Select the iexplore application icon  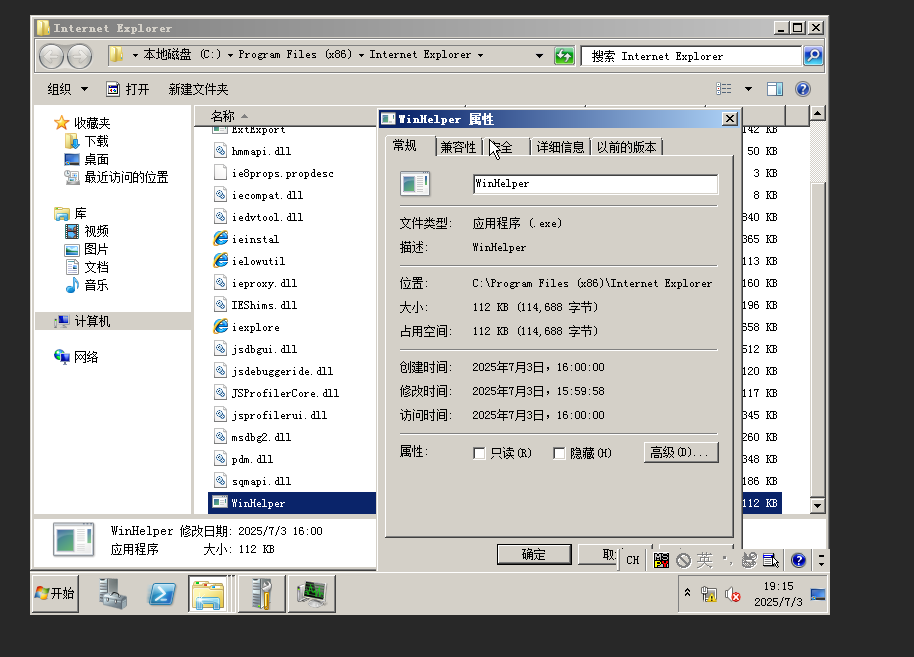click(220, 326)
